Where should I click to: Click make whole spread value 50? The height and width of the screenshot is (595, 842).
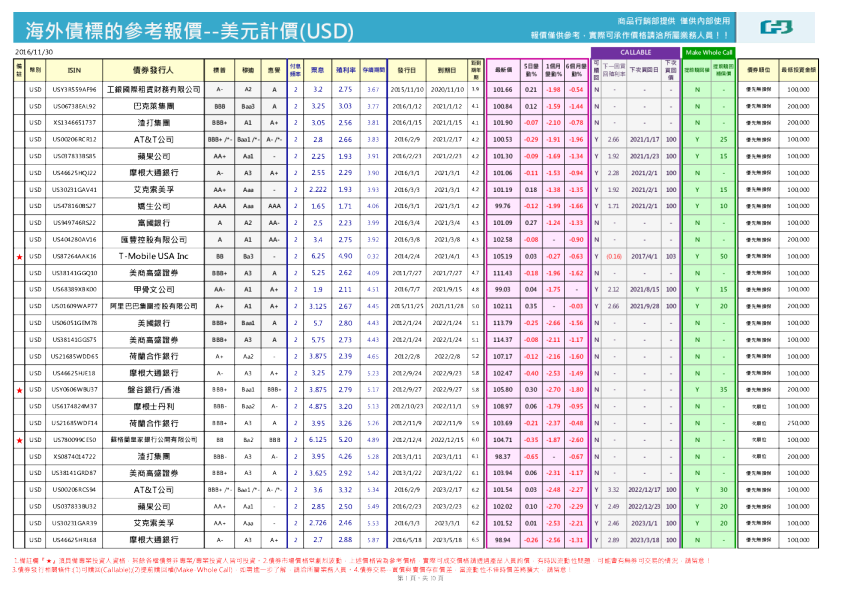tap(724, 256)
